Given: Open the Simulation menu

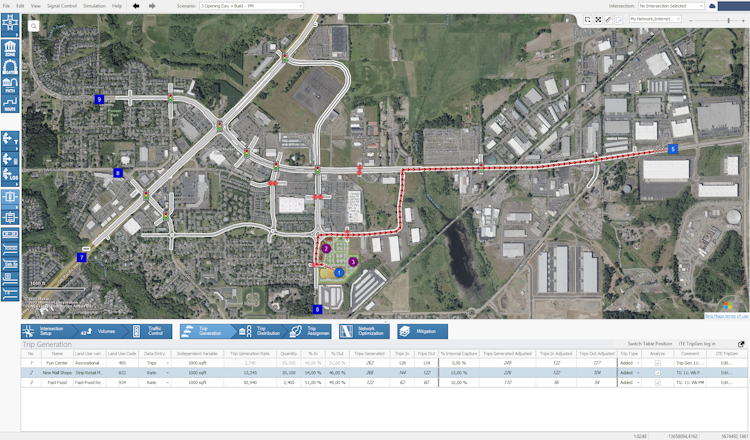Looking at the screenshot, I should 94,6.
